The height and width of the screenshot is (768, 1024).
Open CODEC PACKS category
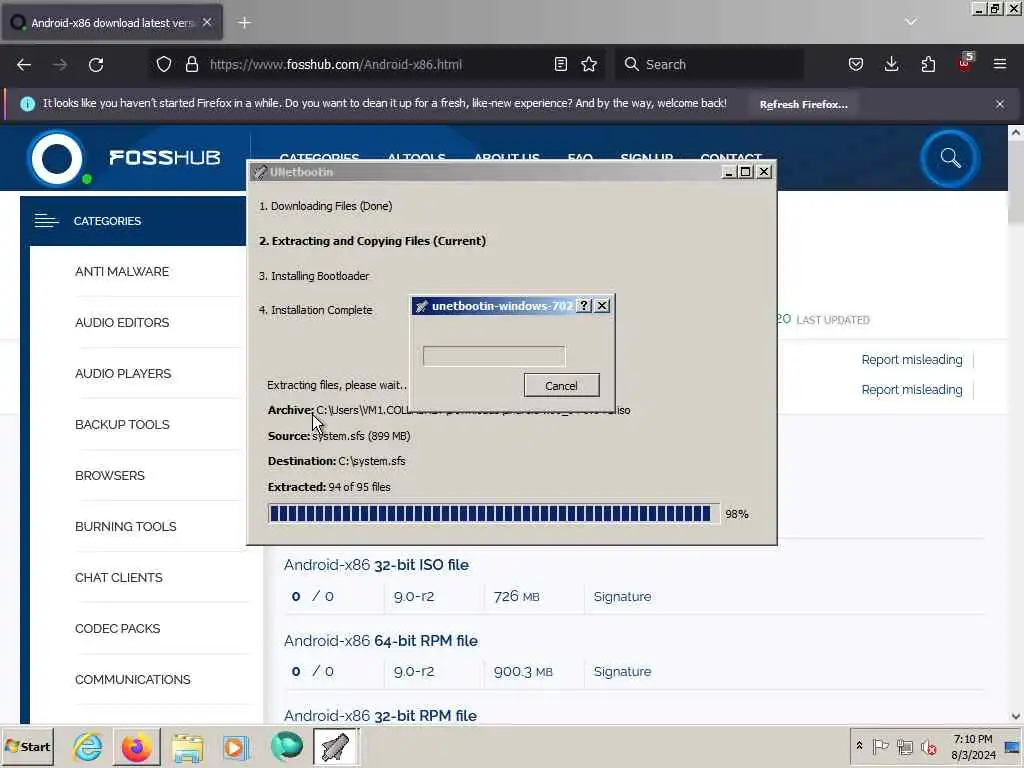pos(118,628)
